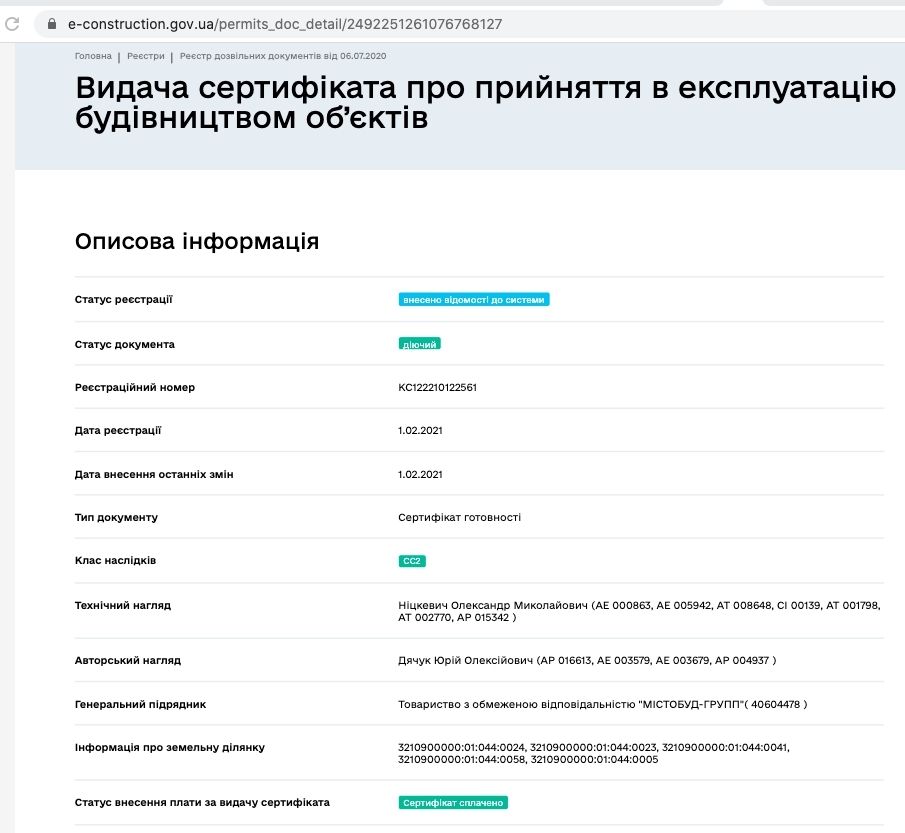Click the діючий status badge
Image resolution: width=905 pixels, height=833 pixels.
click(x=420, y=344)
